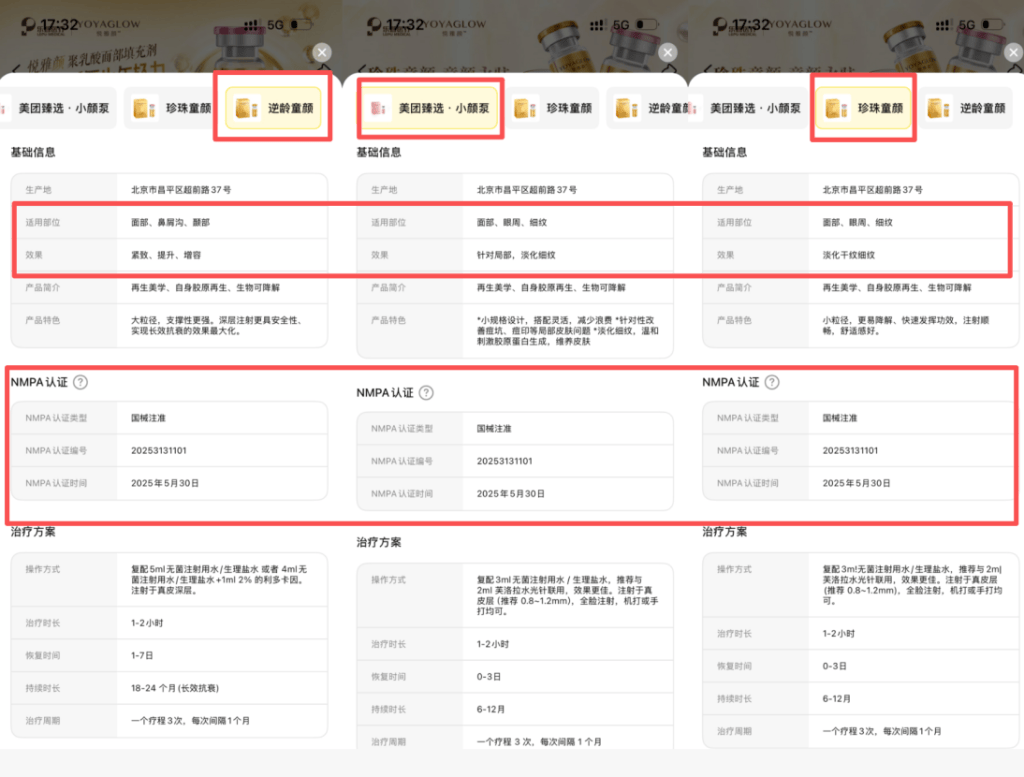Close the right panel's product detail sheet

[x=1014, y=52]
